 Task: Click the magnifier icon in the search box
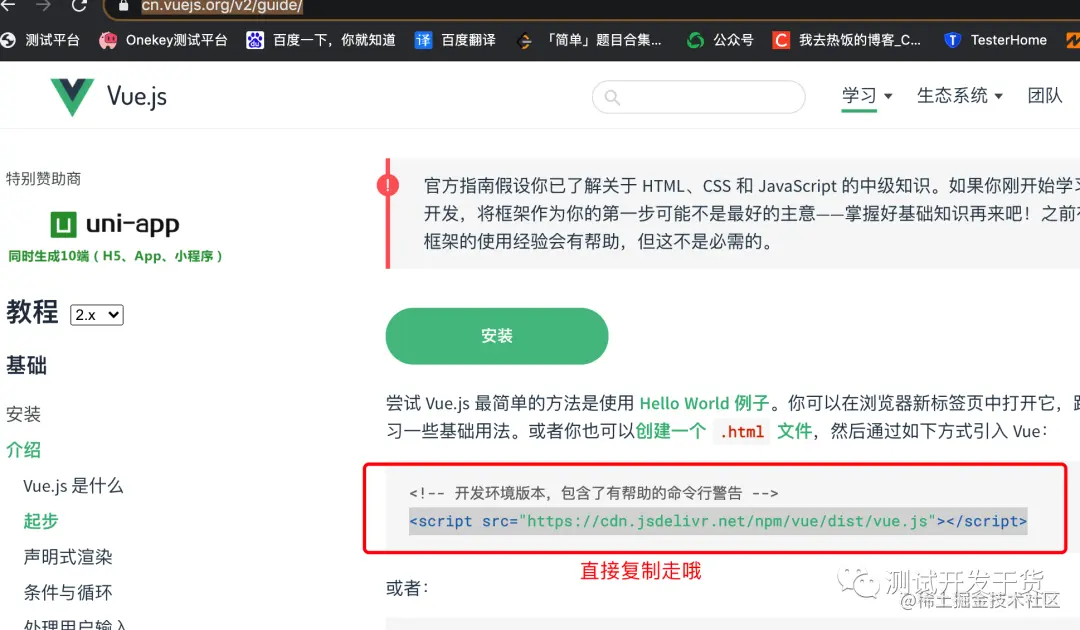coord(612,97)
